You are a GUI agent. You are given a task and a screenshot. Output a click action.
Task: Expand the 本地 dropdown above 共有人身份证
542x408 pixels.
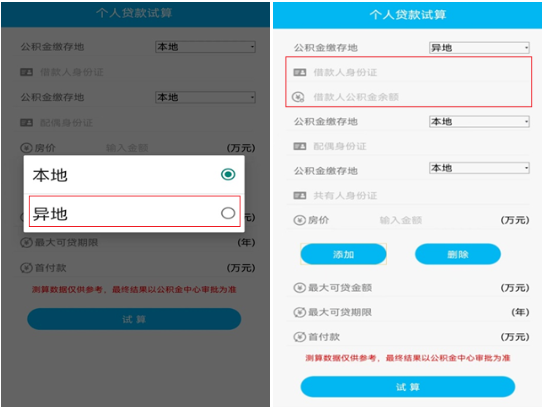[479, 168]
